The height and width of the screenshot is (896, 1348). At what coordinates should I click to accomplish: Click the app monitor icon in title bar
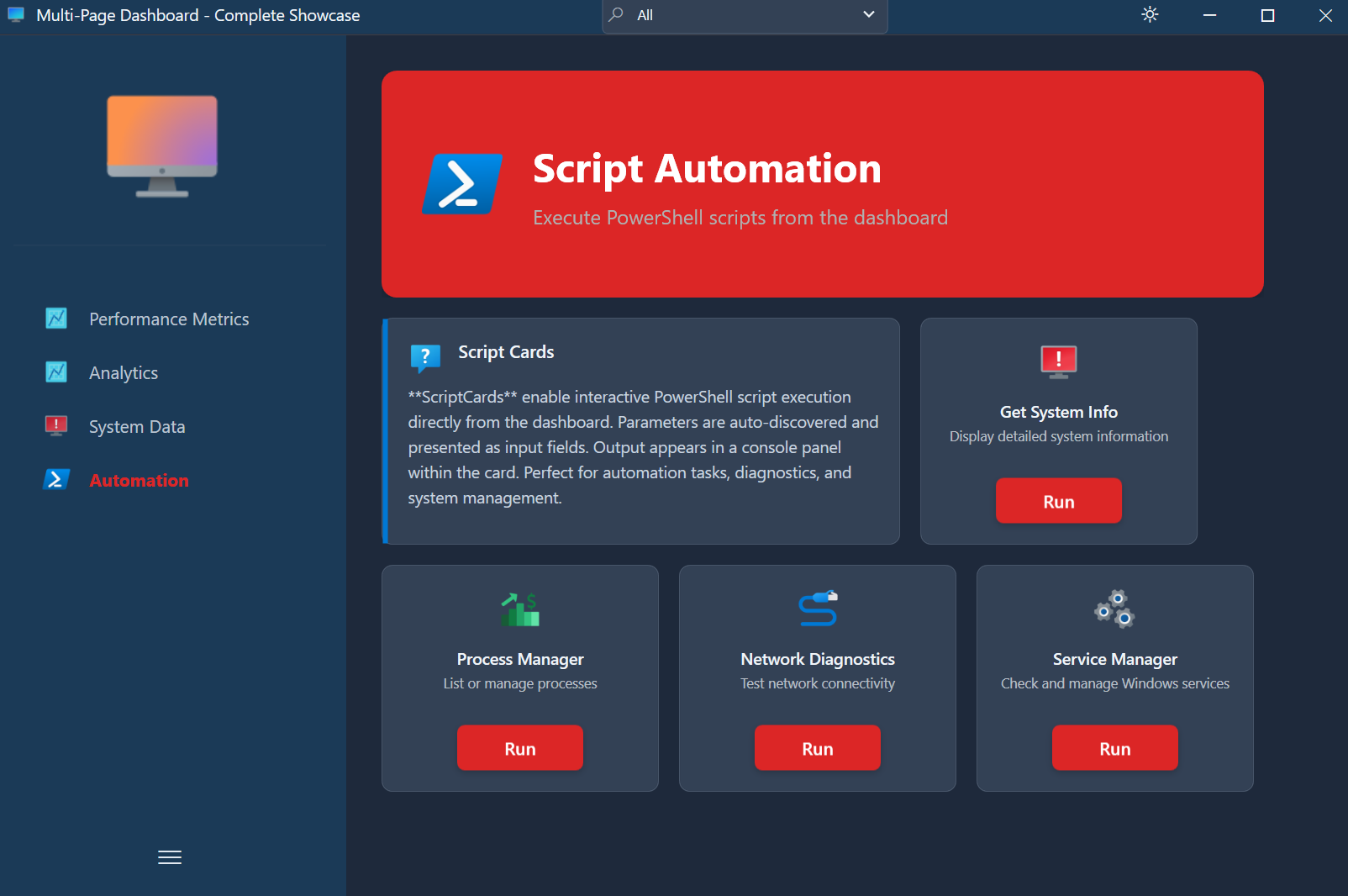pos(16,15)
